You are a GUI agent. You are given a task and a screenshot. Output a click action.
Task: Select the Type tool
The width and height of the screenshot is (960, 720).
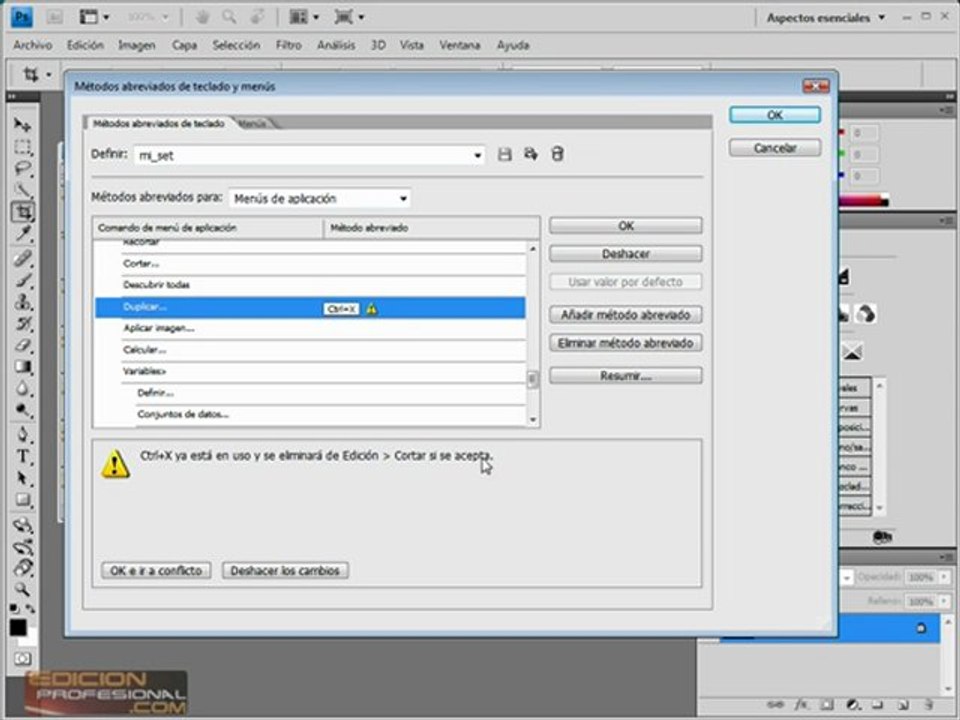click(23, 457)
